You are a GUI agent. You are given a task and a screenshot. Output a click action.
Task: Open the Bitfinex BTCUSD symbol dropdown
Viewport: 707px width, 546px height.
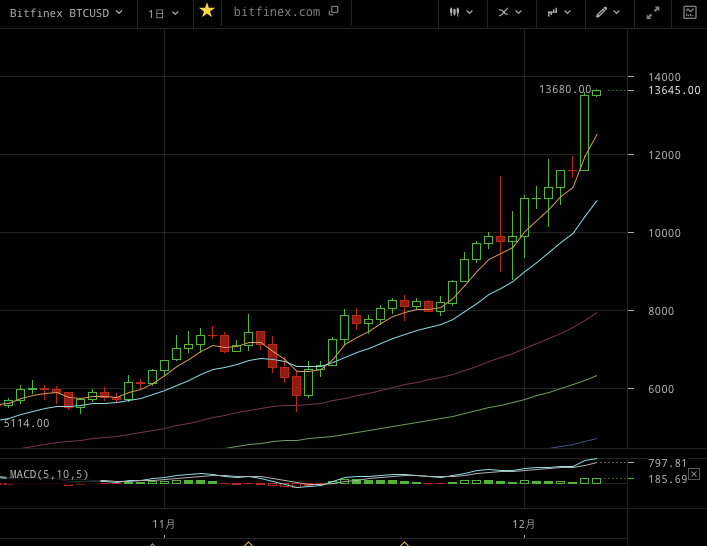coord(66,13)
